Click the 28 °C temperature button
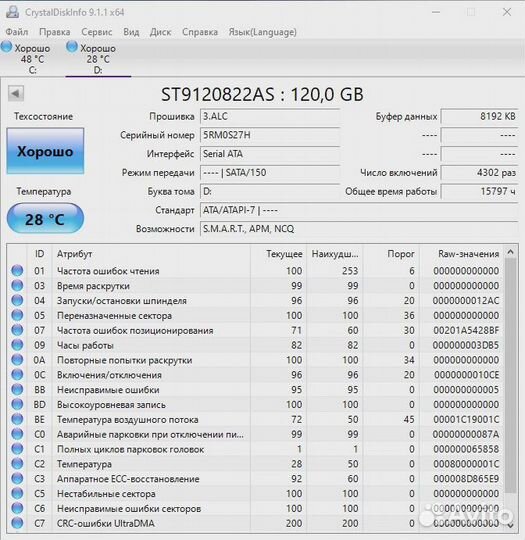Image resolution: width=525 pixels, height=540 pixels. (x=45, y=219)
